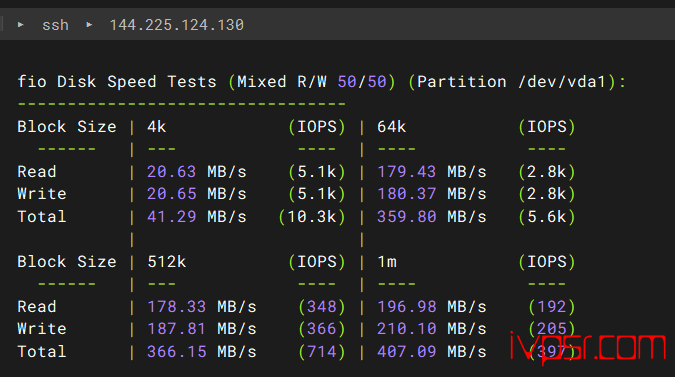Image resolution: width=675 pixels, height=377 pixels.
Task: Click the 64k block size header
Action: coord(391,127)
